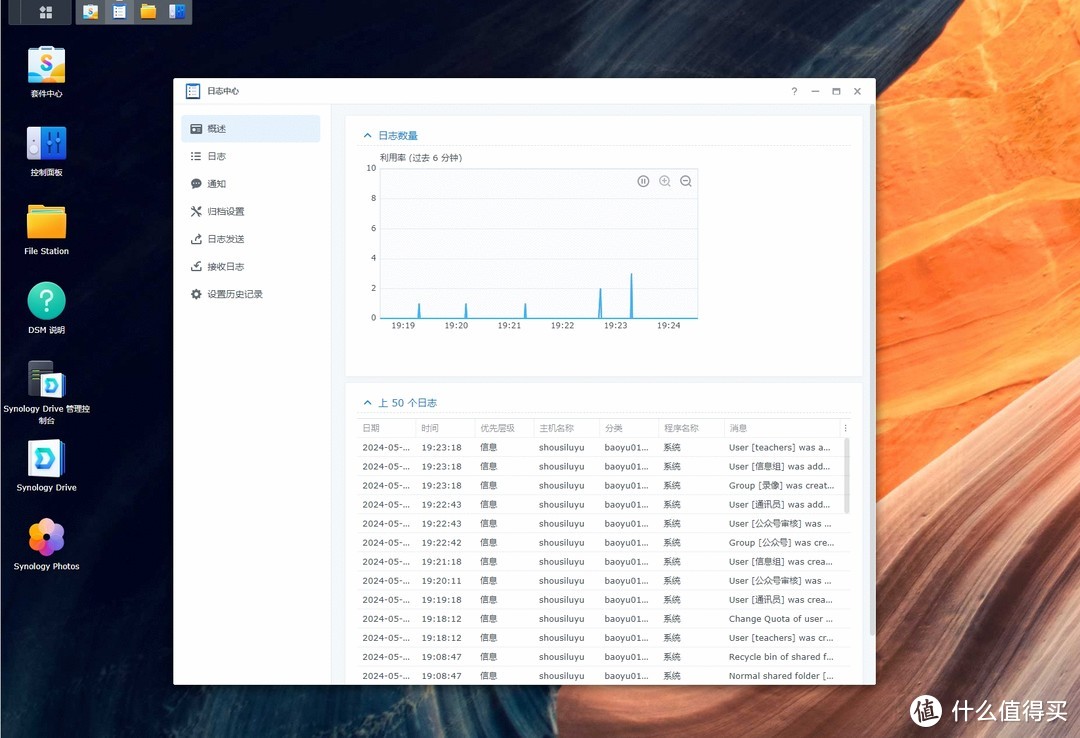Open 日志发送 log sending page
The height and width of the screenshot is (738, 1080).
[225, 239]
